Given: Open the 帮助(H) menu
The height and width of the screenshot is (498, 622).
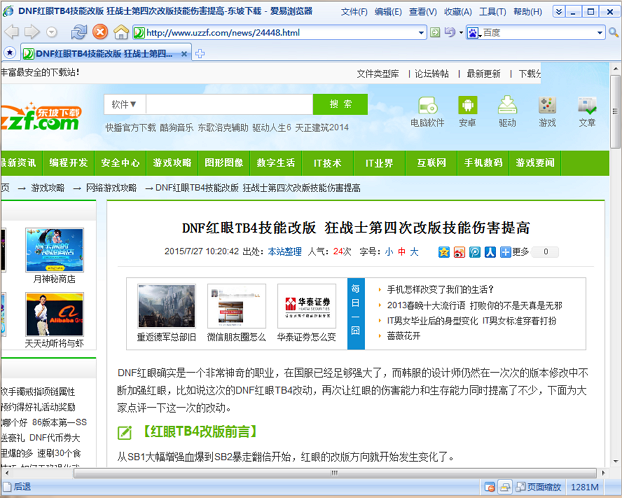Looking at the screenshot, I should click(528, 12).
